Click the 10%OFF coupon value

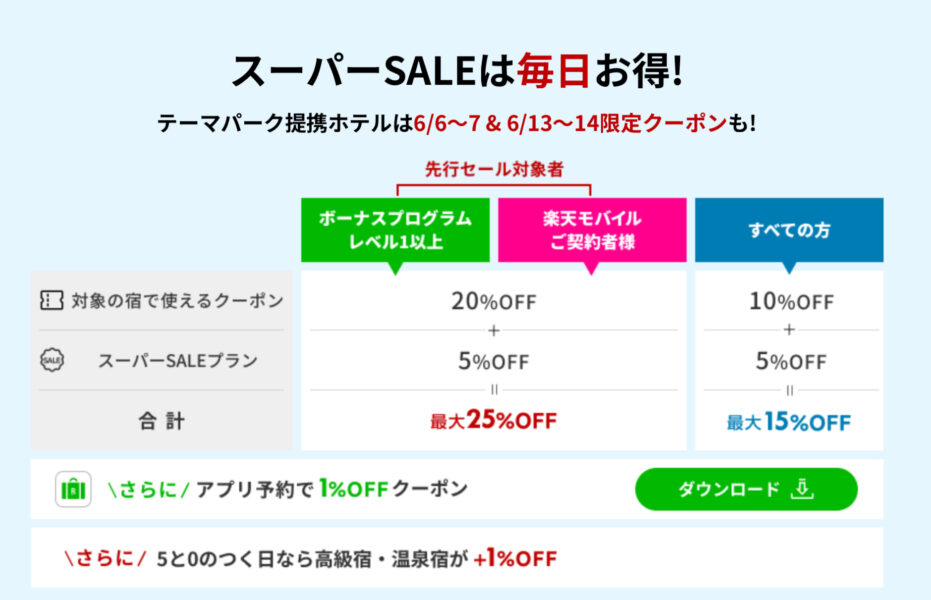pyautogui.click(x=789, y=301)
